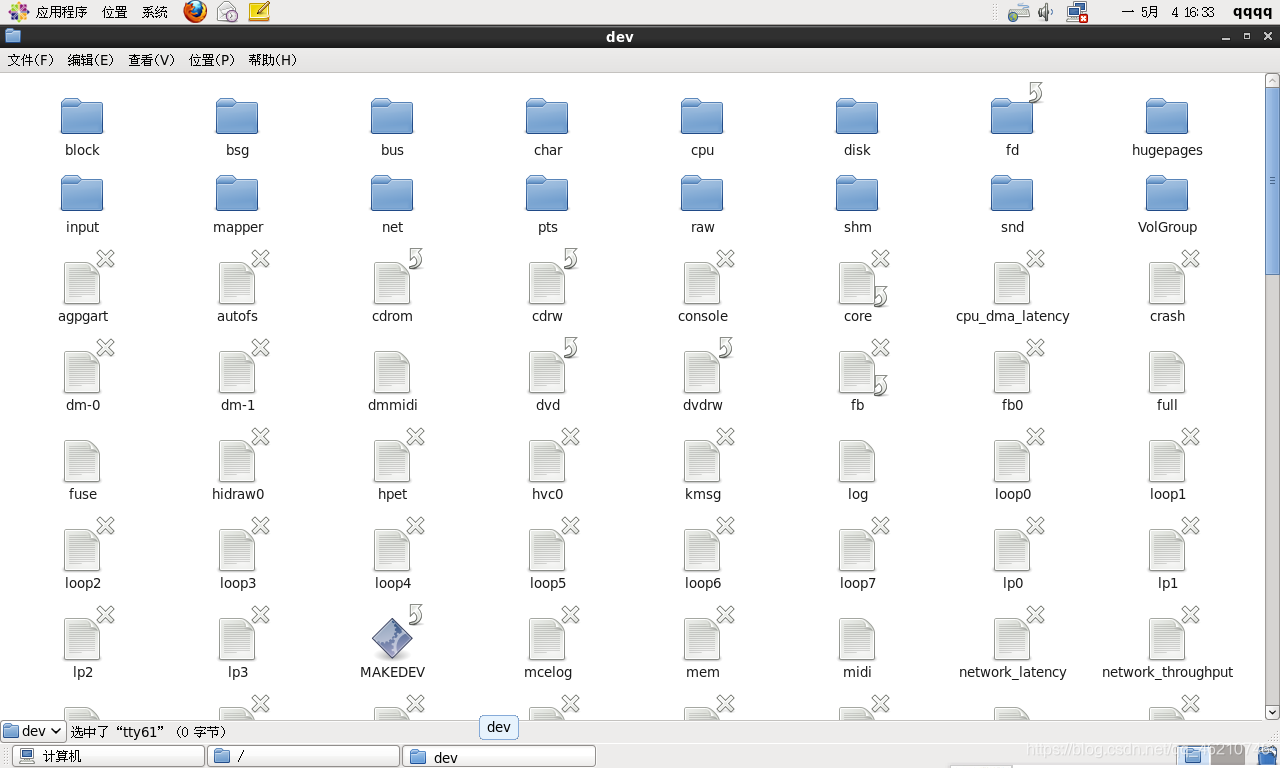Select the dmmidi file icon
Image resolution: width=1280 pixels, height=768 pixels.
(x=392, y=372)
